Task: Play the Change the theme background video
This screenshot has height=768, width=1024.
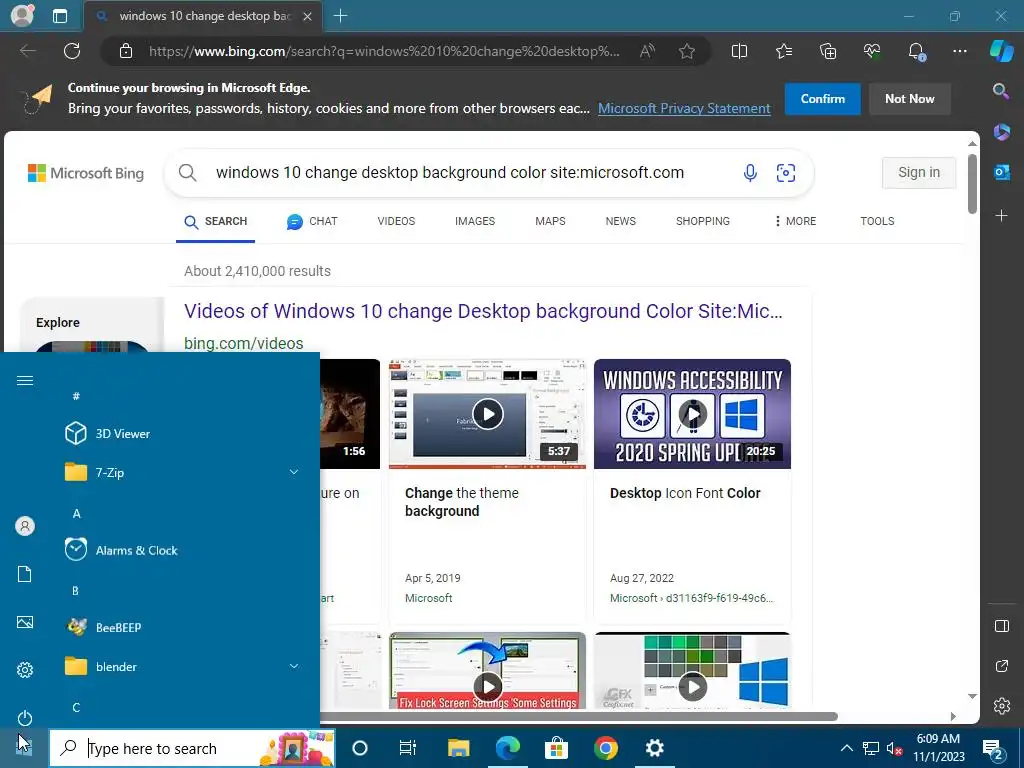Action: 487,414
